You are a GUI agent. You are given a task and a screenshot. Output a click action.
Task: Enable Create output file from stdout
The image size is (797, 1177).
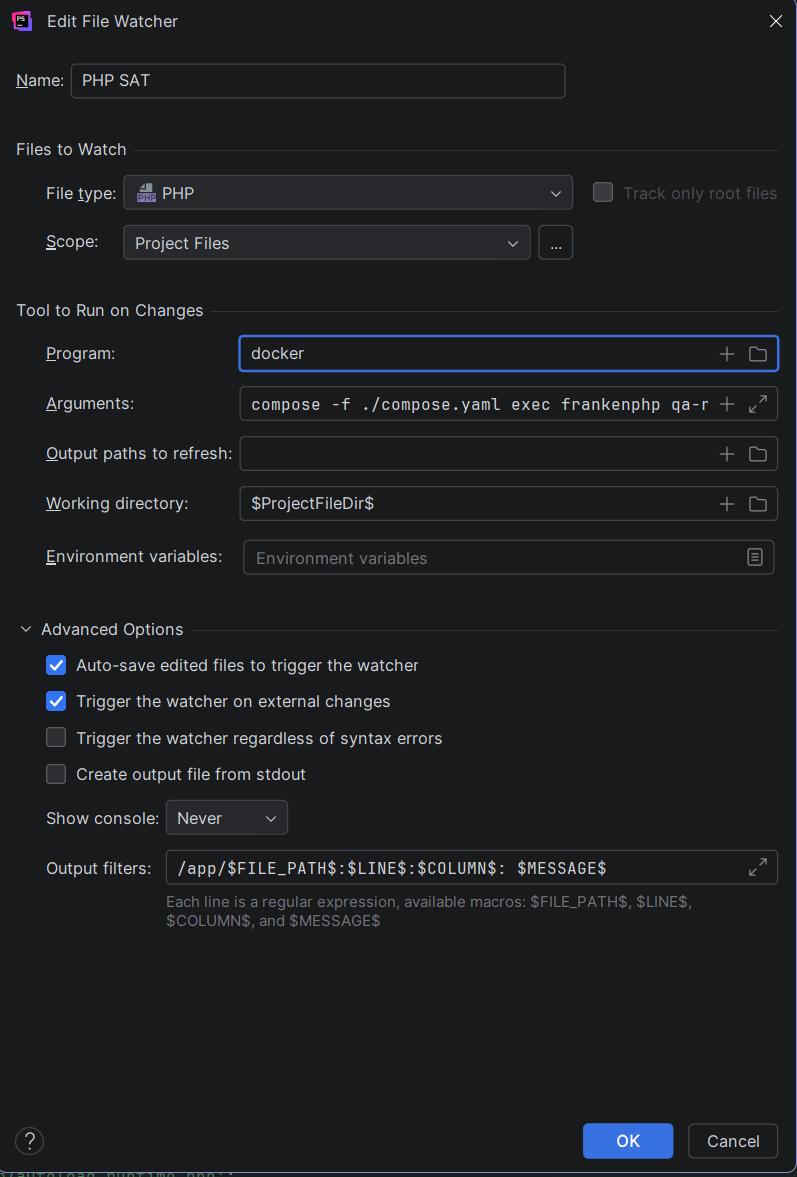click(56, 774)
